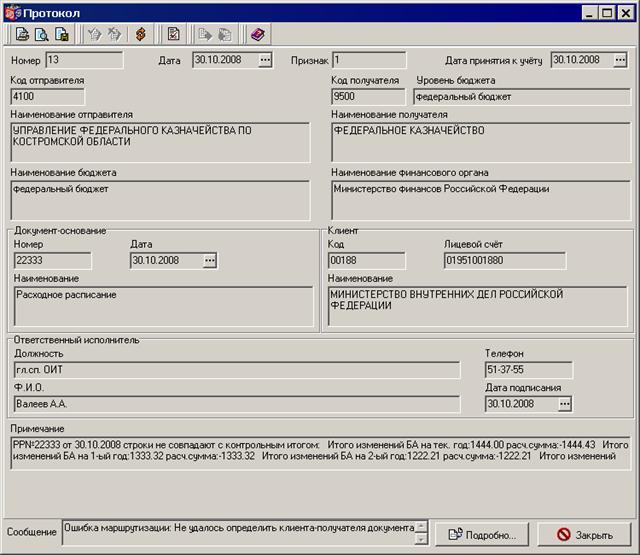Image resolution: width=640 pixels, height=555 pixels.
Task: Click the Ответственный исполнитель group label
Action: click(x=76, y=340)
